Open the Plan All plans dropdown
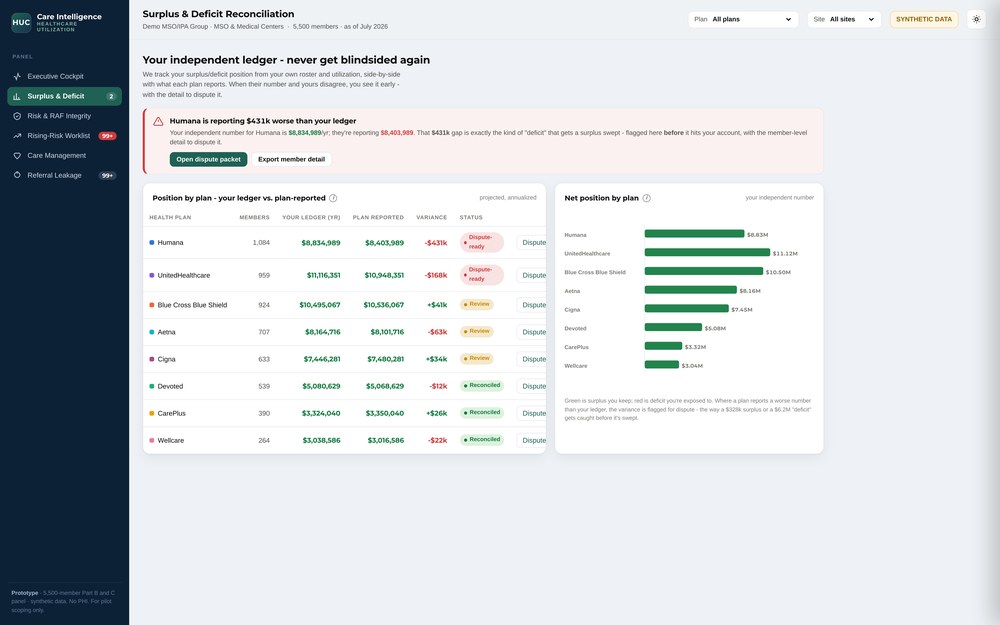 pos(743,19)
